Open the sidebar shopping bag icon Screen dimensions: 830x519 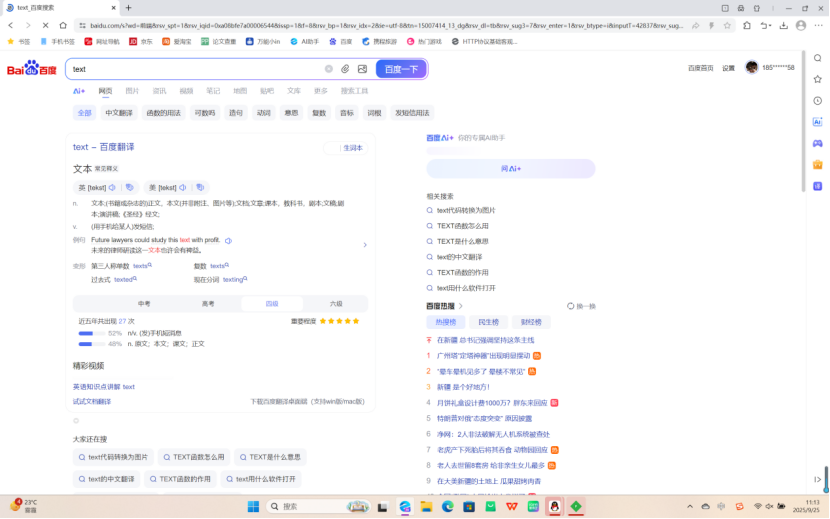[818, 165]
